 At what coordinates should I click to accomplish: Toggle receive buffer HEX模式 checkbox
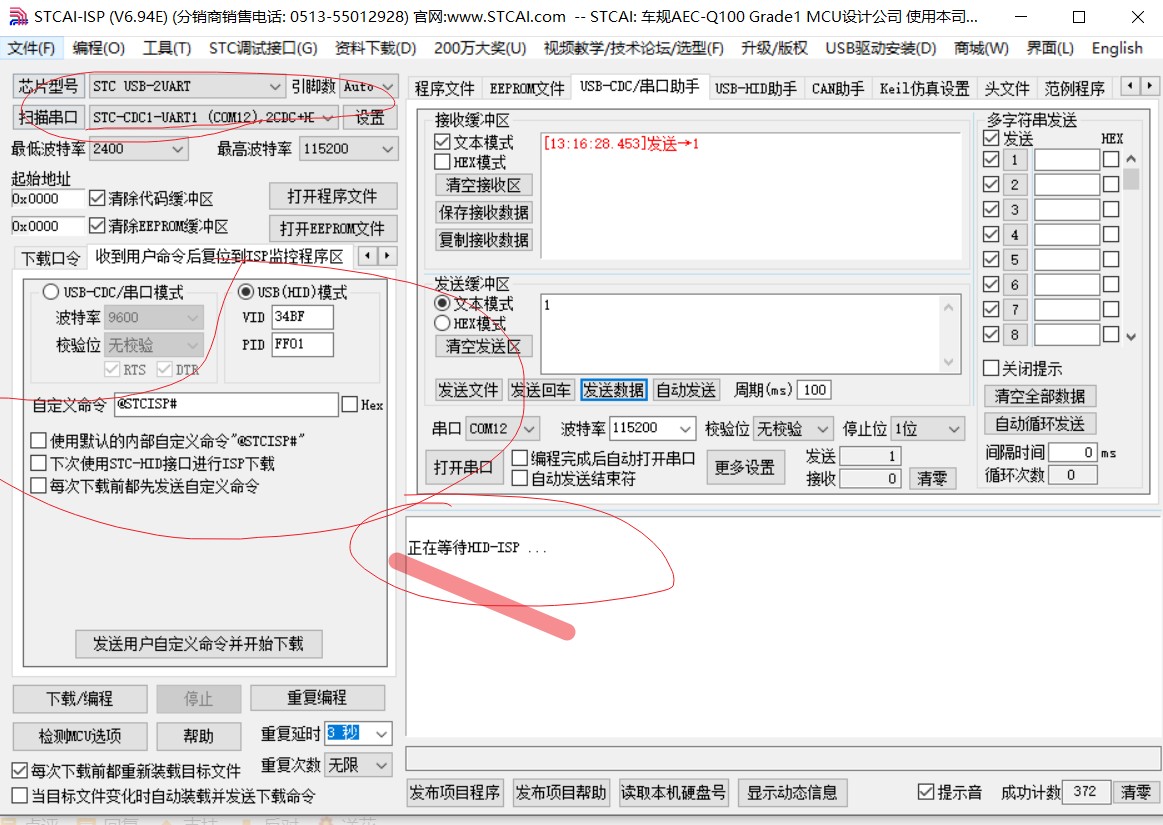(x=443, y=161)
